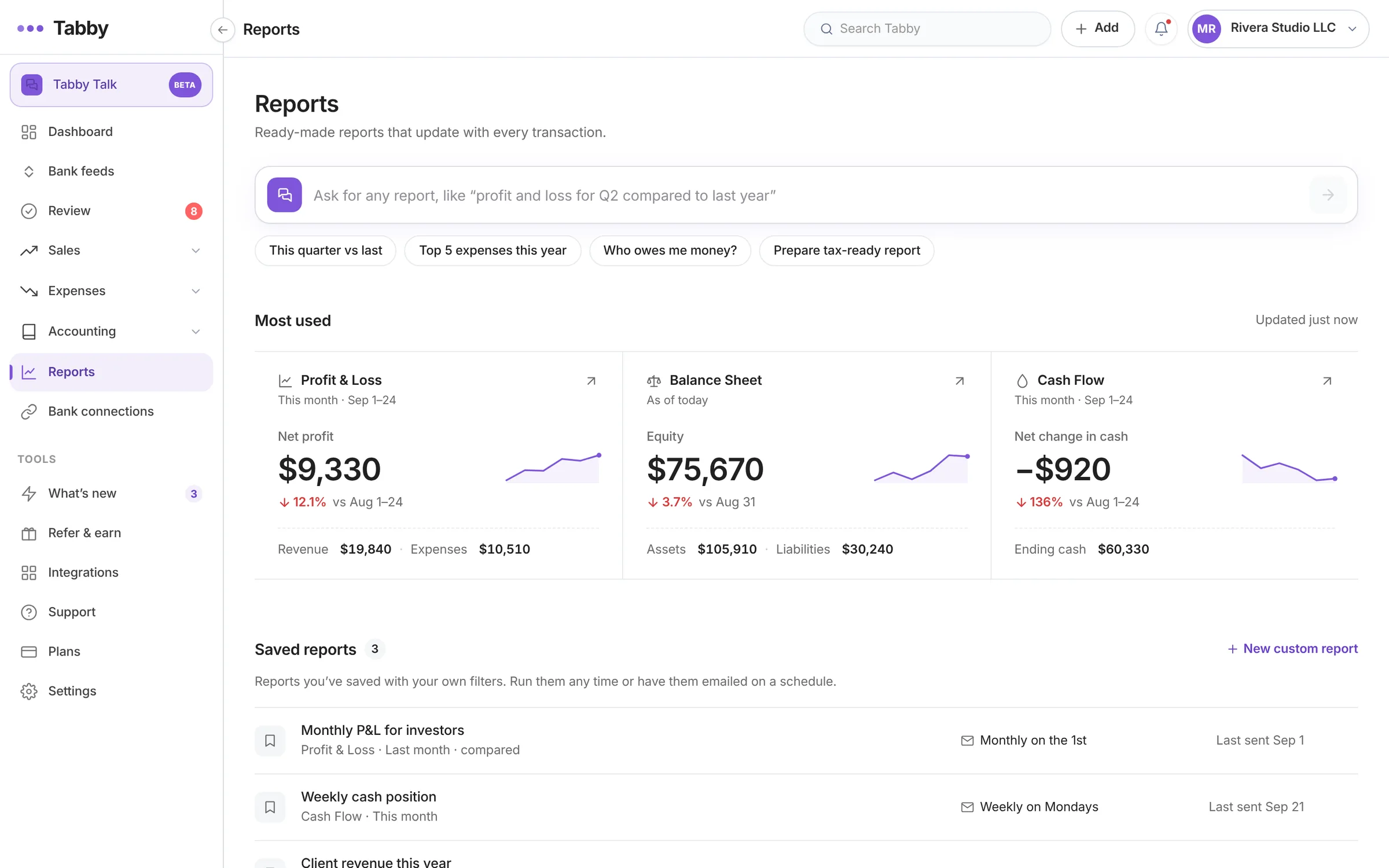The image size is (1389, 868).
Task: Click the '$60,330' ending cash value
Action: click(1123, 549)
